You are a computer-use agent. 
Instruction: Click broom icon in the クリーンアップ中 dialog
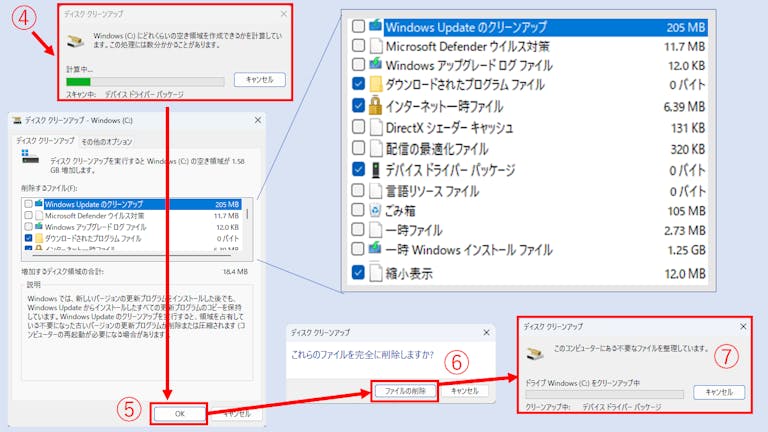(535, 353)
